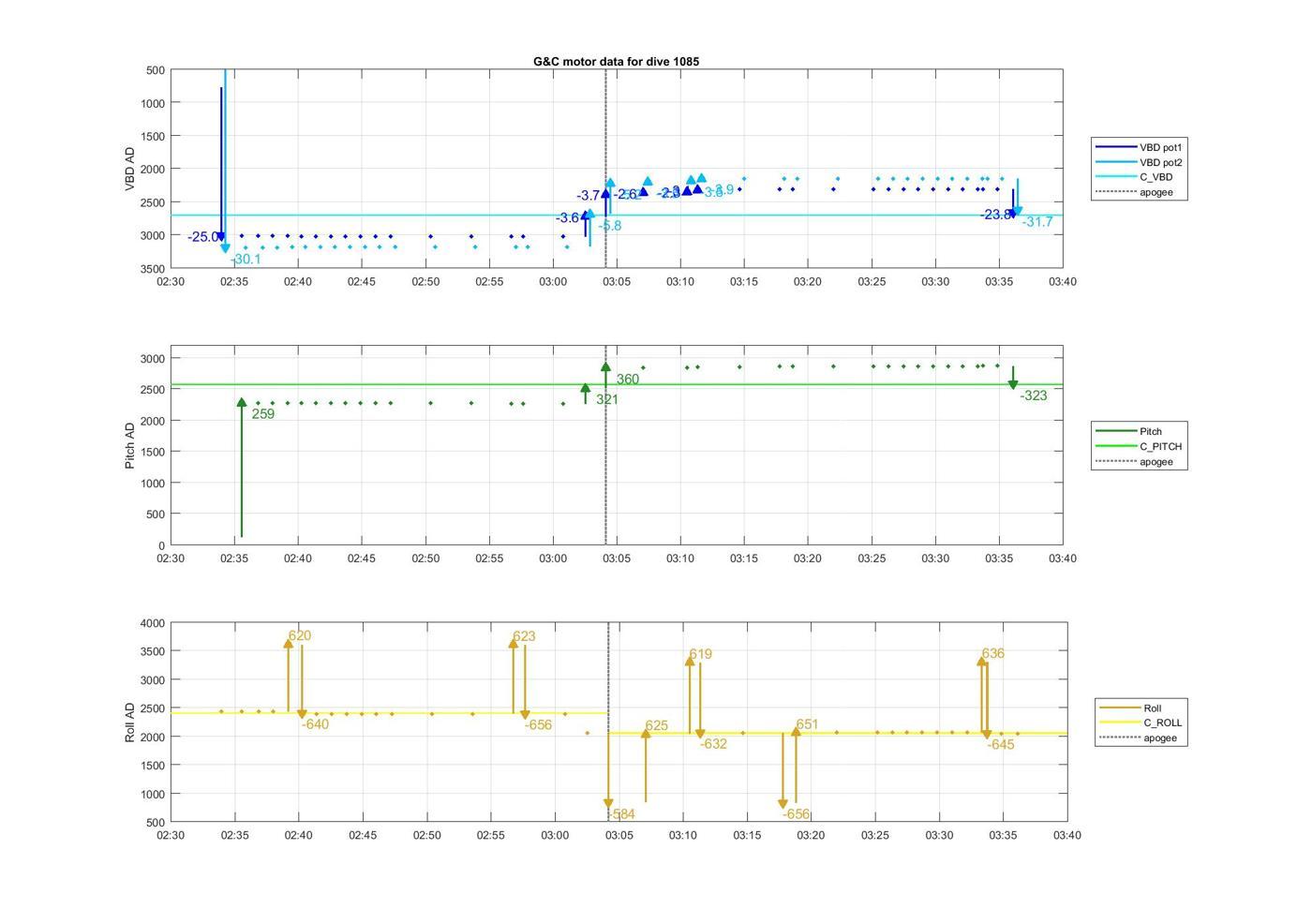Click the '0' tick on Pitch plot y-axis
This screenshot has height=924, width=1312.
click(162, 545)
